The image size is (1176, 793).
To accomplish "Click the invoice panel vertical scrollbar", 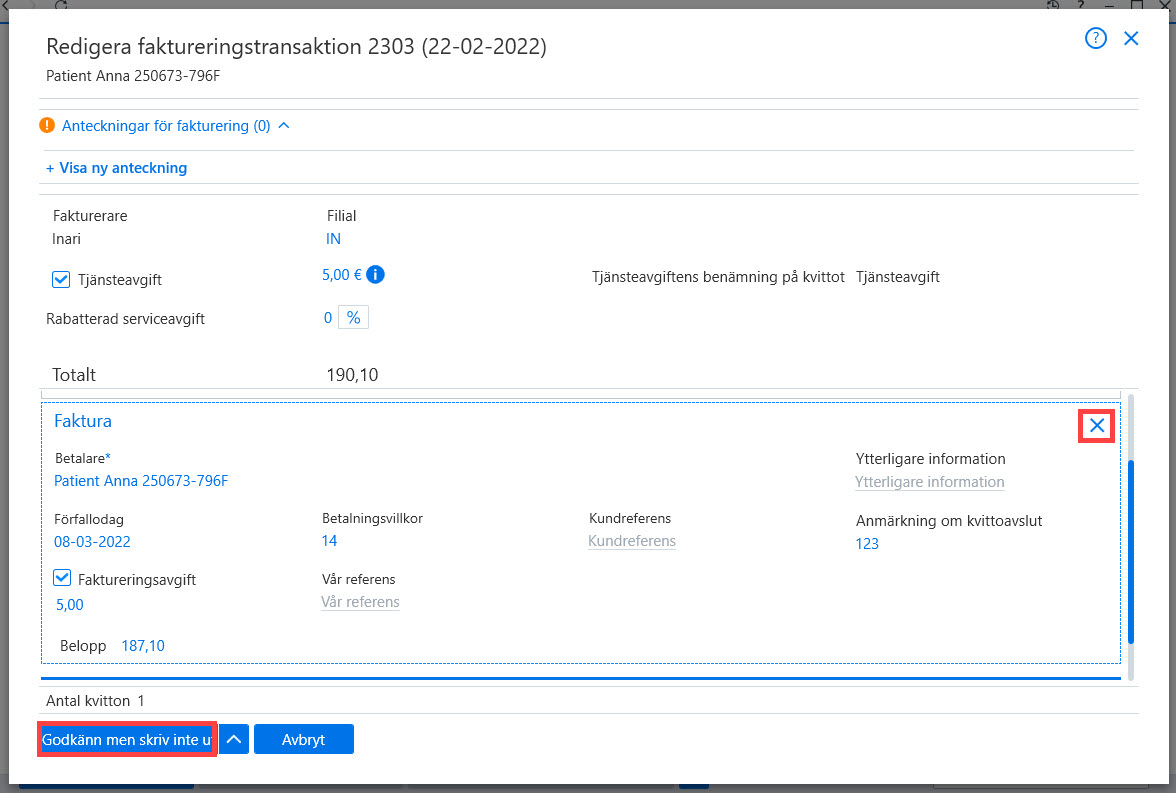I will [x=1130, y=551].
